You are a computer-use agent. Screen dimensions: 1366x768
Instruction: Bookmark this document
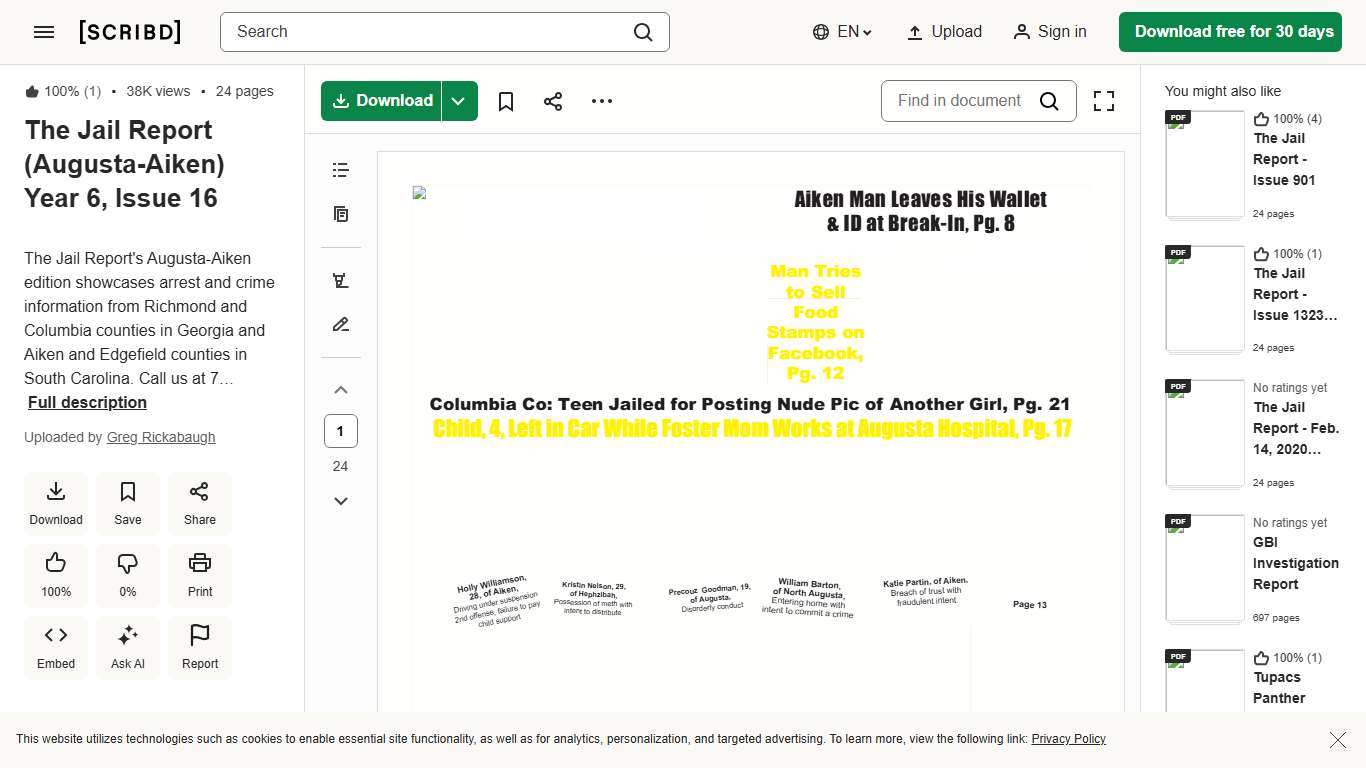coord(506,101)
